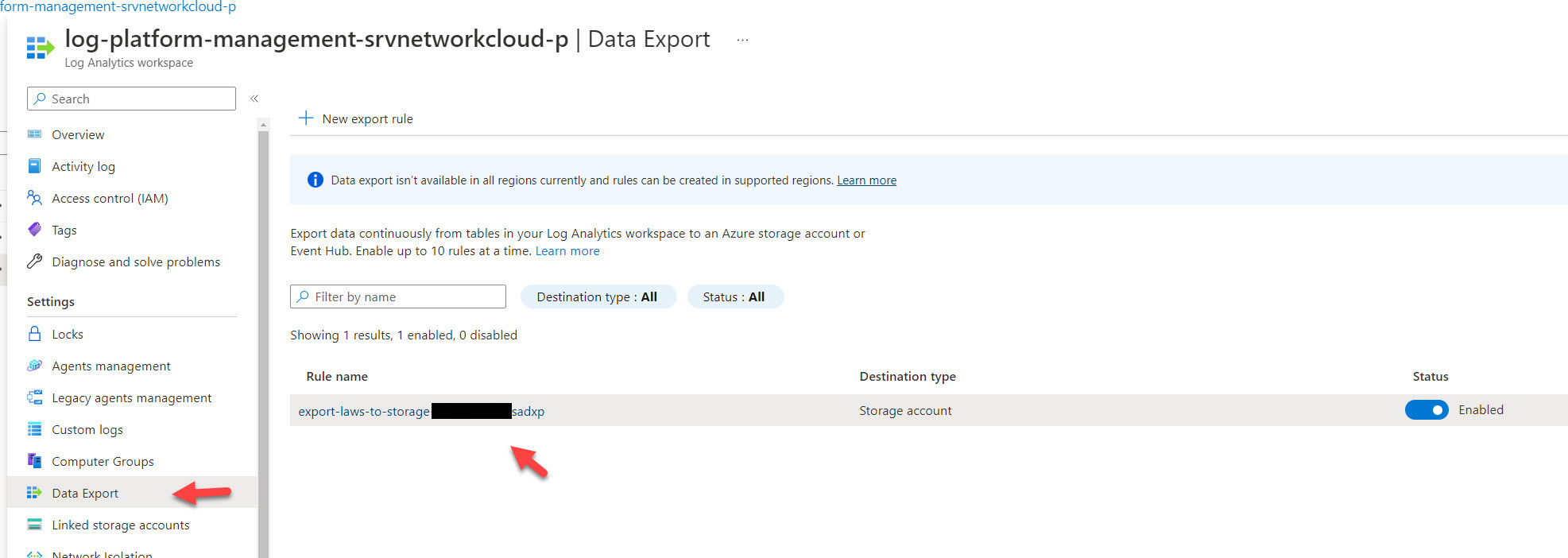Follow Learn more link after rules description
This screenshot has width=1568, height=558.
[x=567, y=251]
